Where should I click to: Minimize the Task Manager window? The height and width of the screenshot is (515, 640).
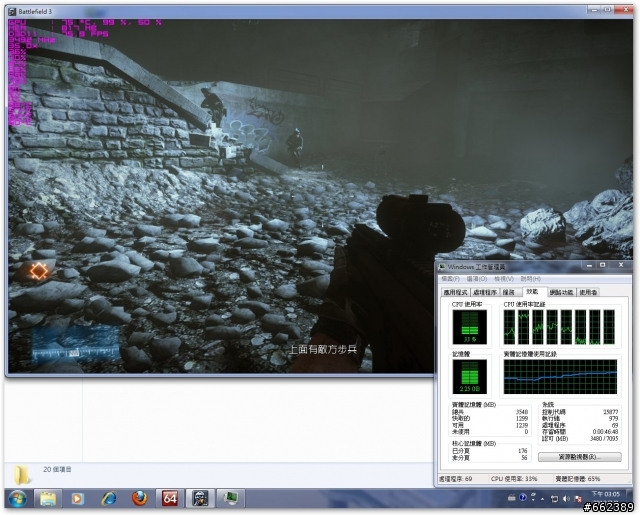click(589, 265)
